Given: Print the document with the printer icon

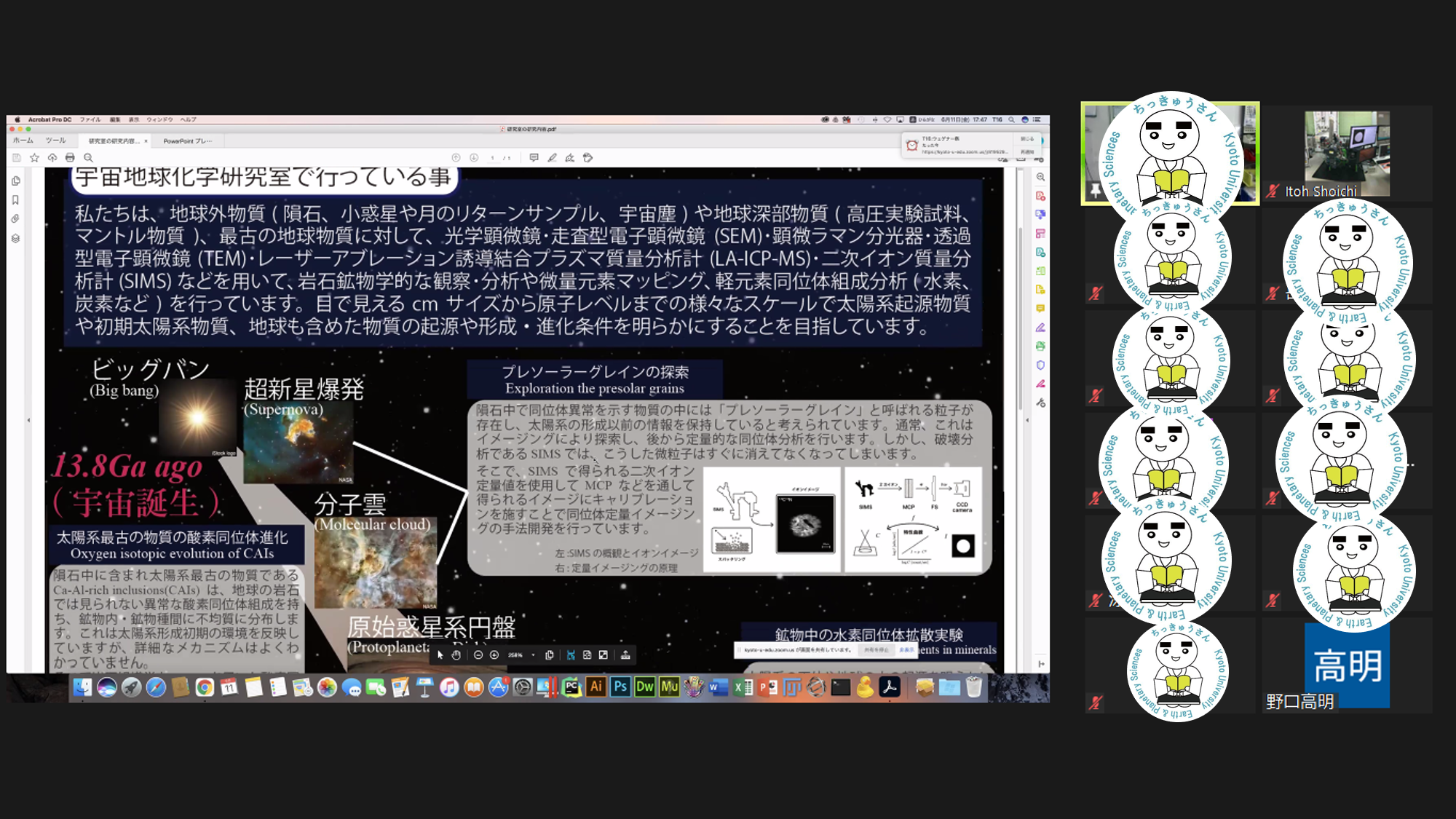Looking at the screenshot, I should click(x=70, y=157).
